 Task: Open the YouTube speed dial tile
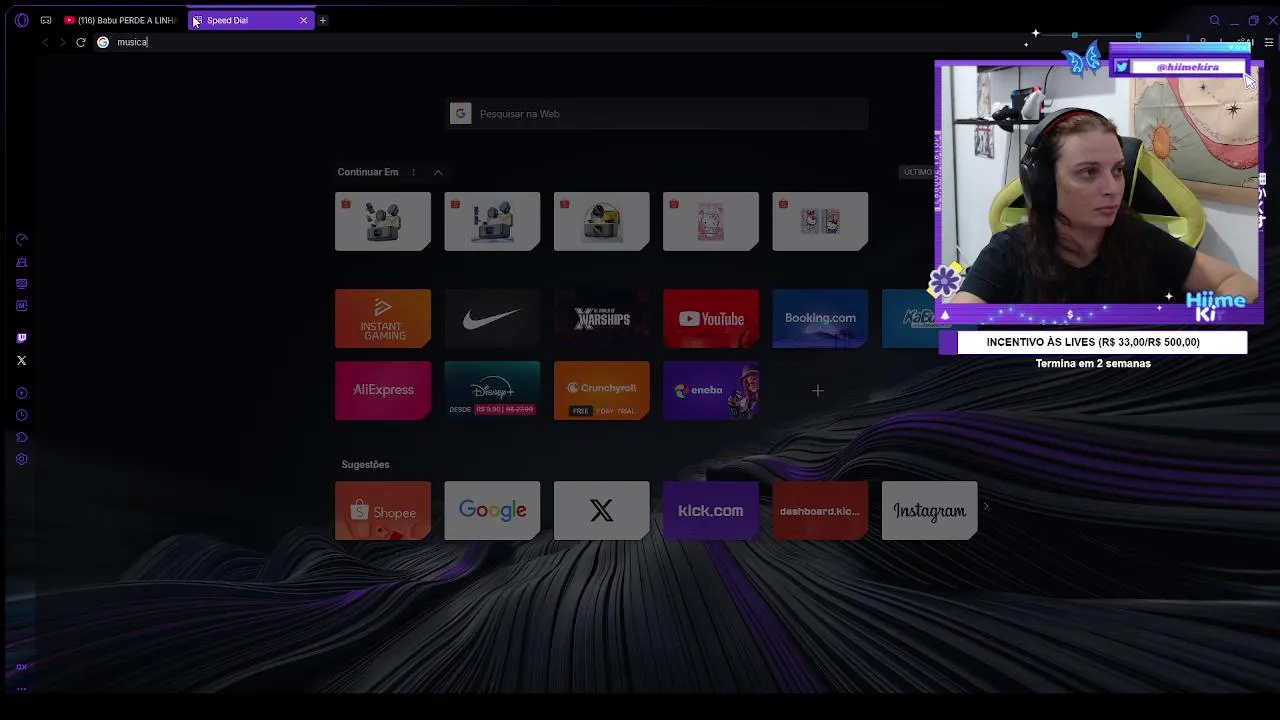pos(711,318)
